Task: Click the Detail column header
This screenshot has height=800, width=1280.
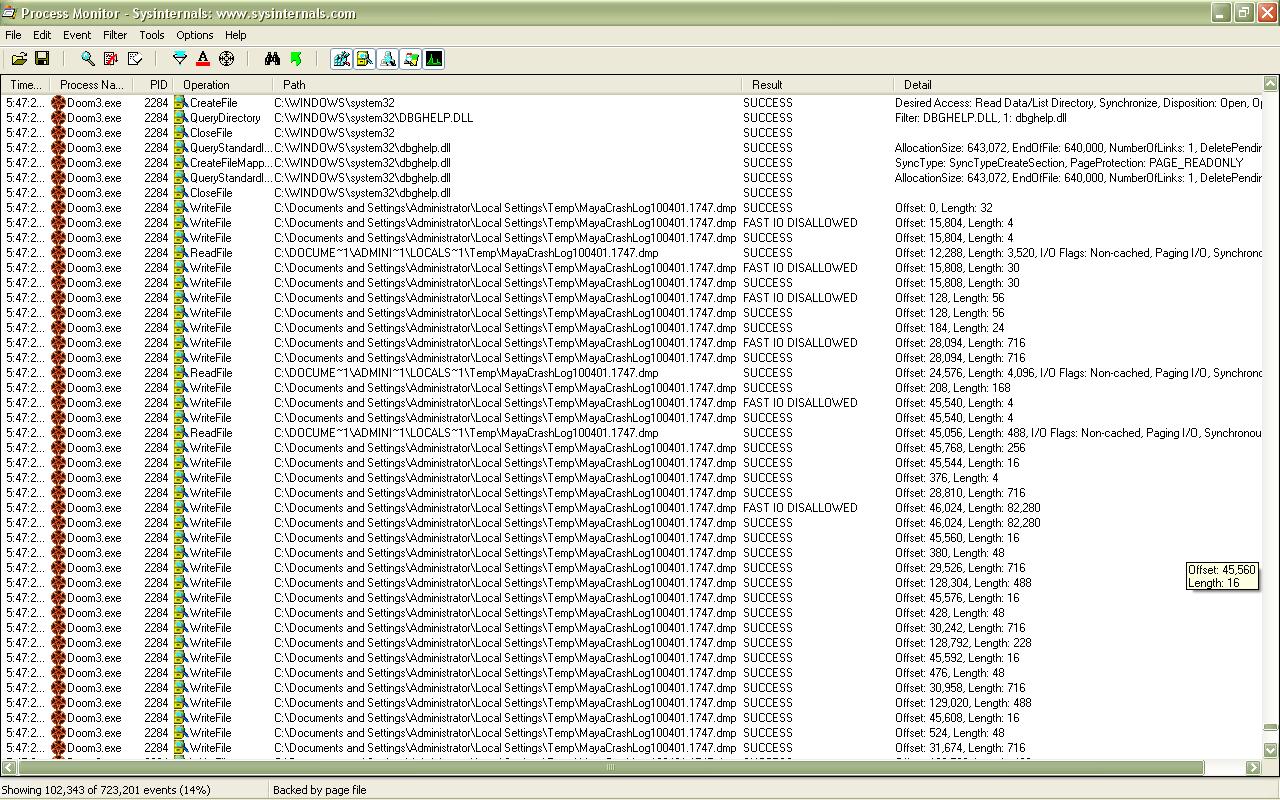Action: point(1078,85)
